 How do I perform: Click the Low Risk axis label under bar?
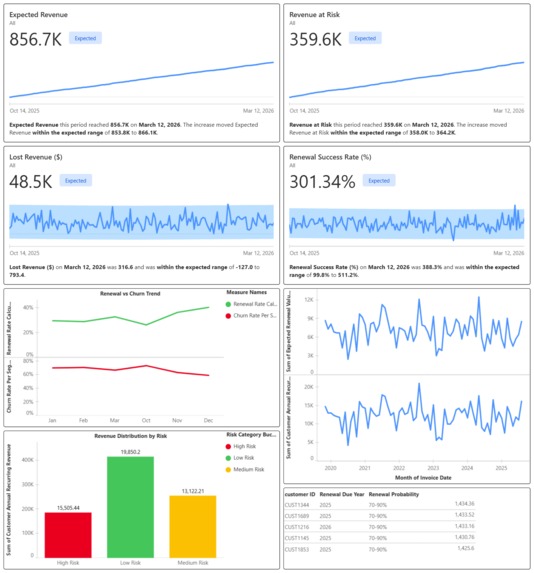[130, 563]
